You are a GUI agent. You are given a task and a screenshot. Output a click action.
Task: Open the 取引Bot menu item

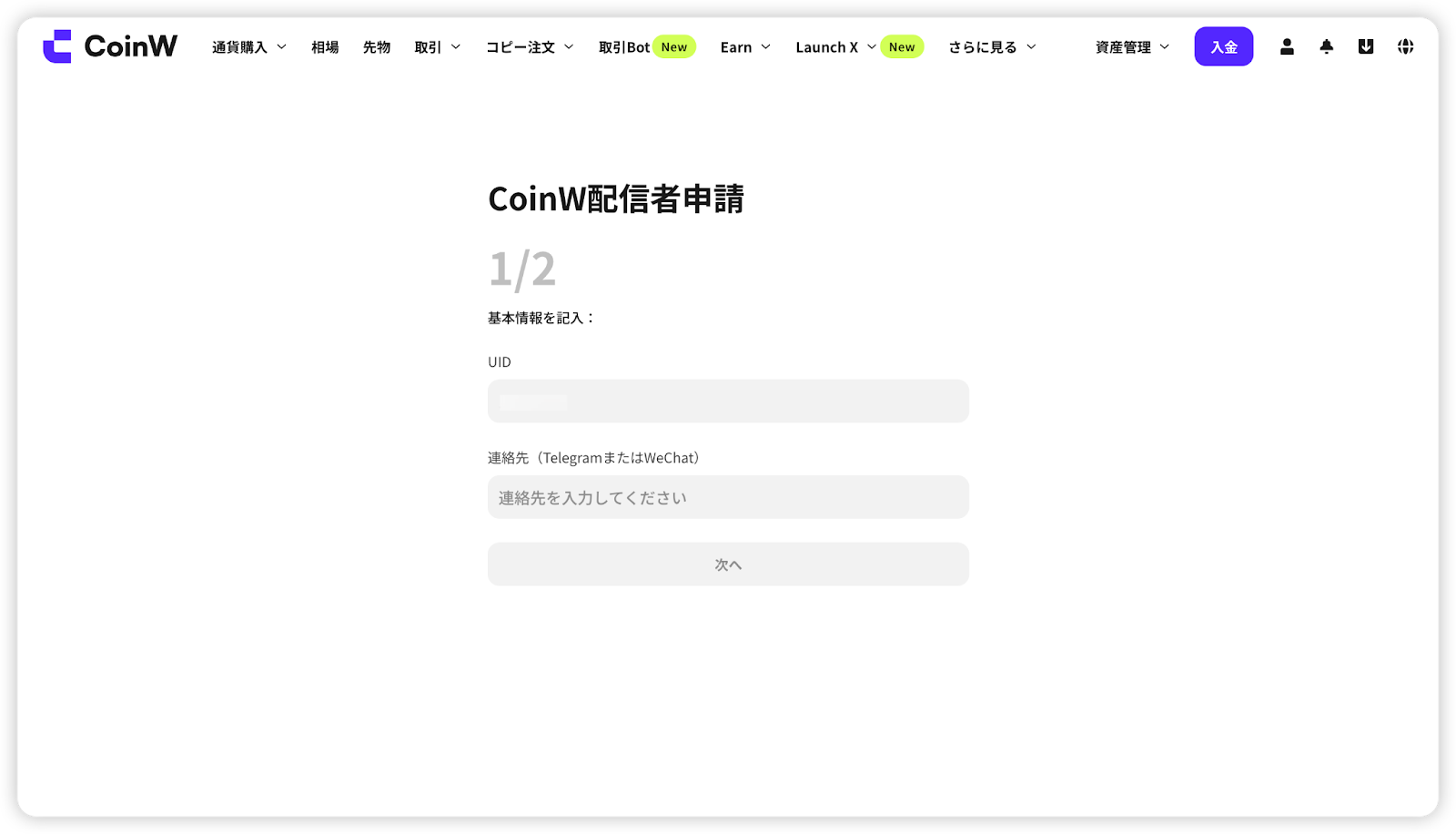624,47
